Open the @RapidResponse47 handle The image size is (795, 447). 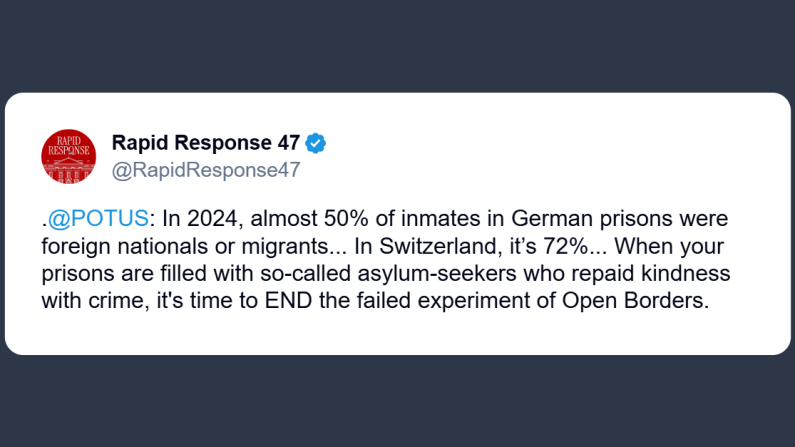(x=206, y=170)
